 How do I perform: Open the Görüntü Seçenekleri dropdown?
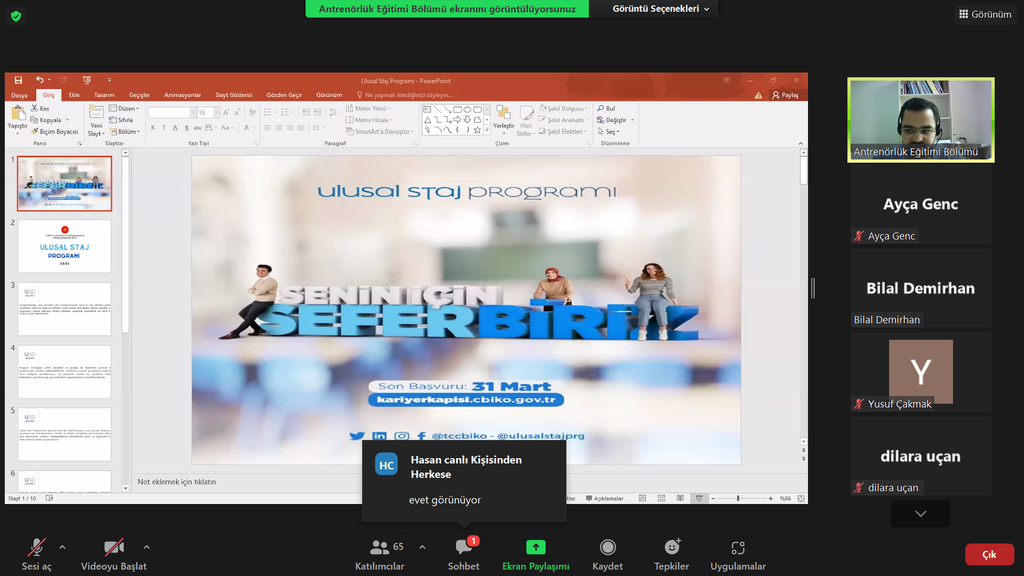tap(662, 9)
